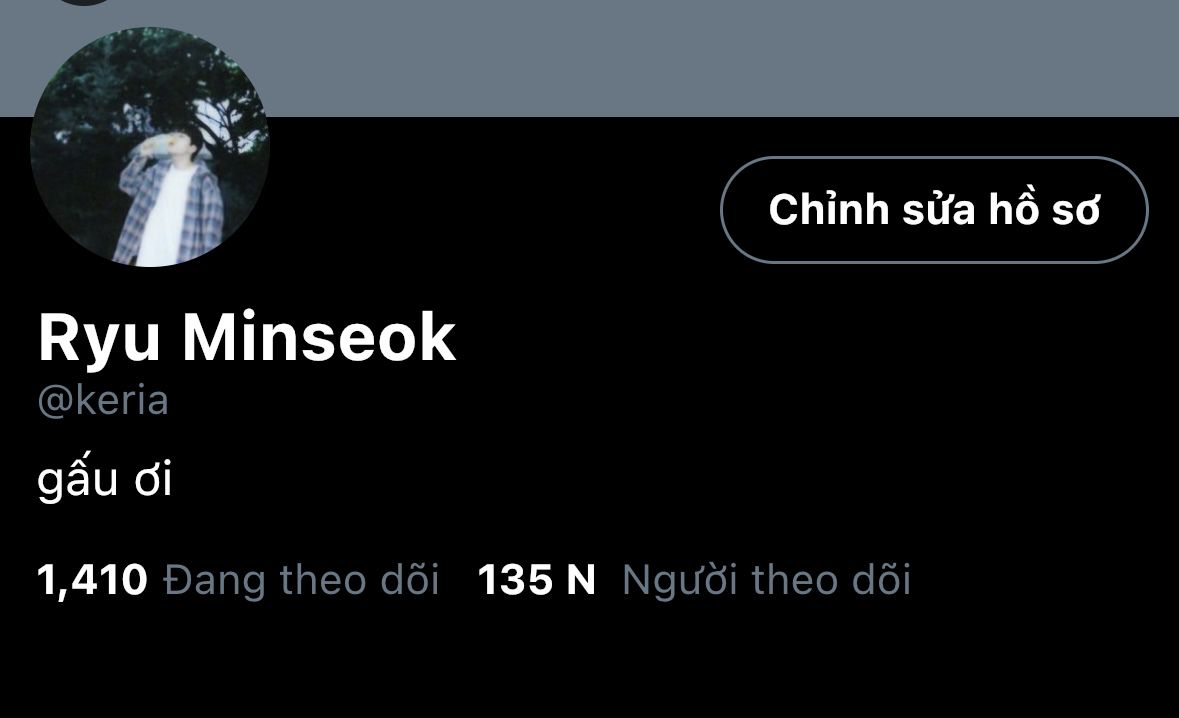Click the Người theo dõi label
The width and height of the screenshot is (1179, 718).
pyautogui.click(x=766, y=580)
